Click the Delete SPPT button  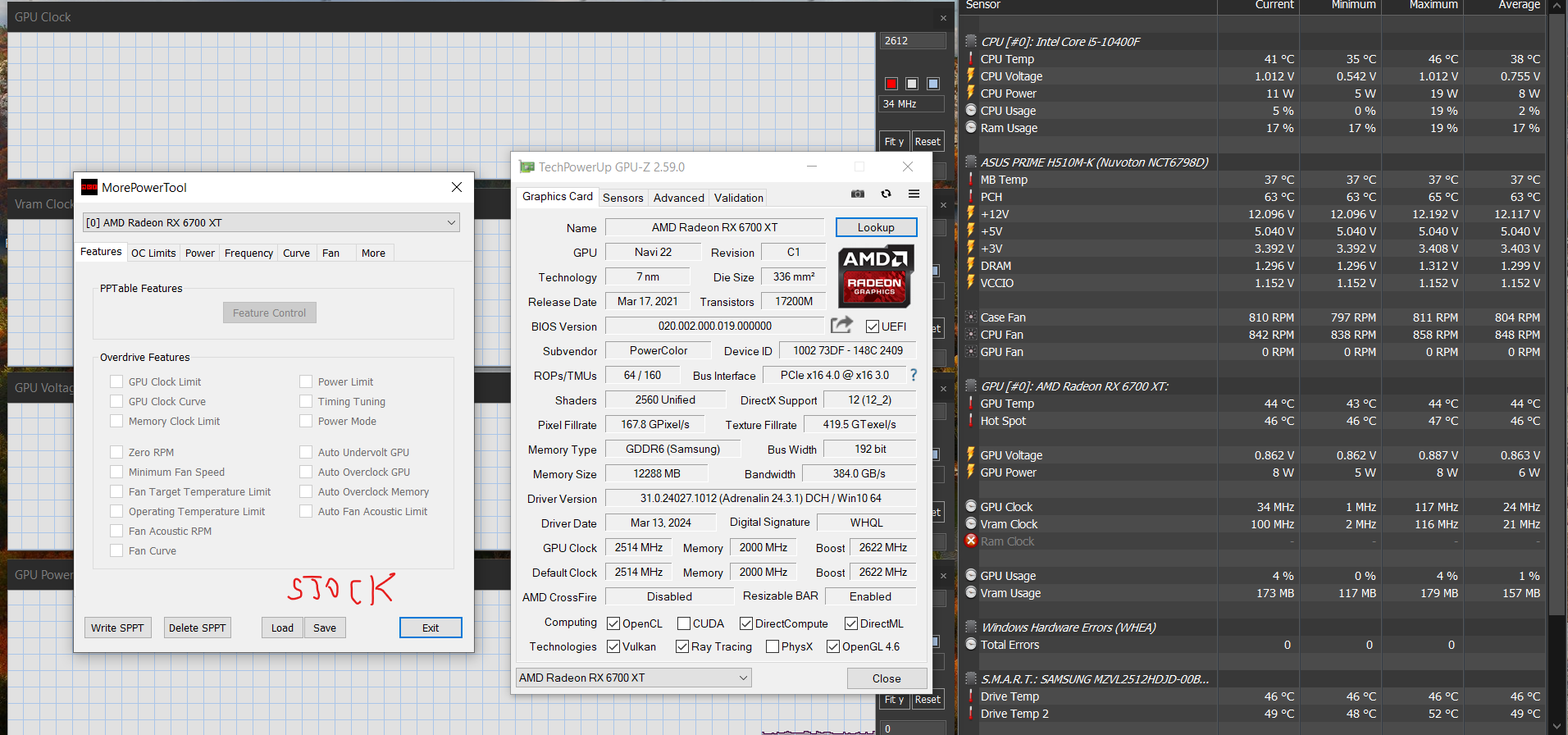coord(197,628)
